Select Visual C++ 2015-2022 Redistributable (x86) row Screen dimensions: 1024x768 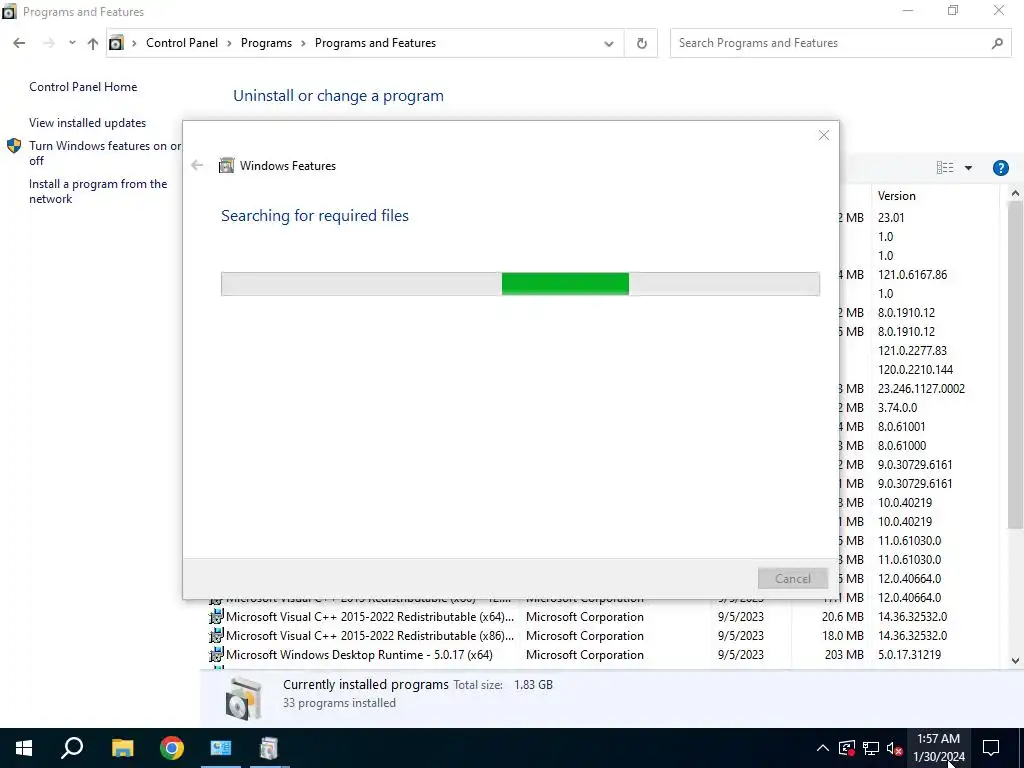click(x=603, y=635)
